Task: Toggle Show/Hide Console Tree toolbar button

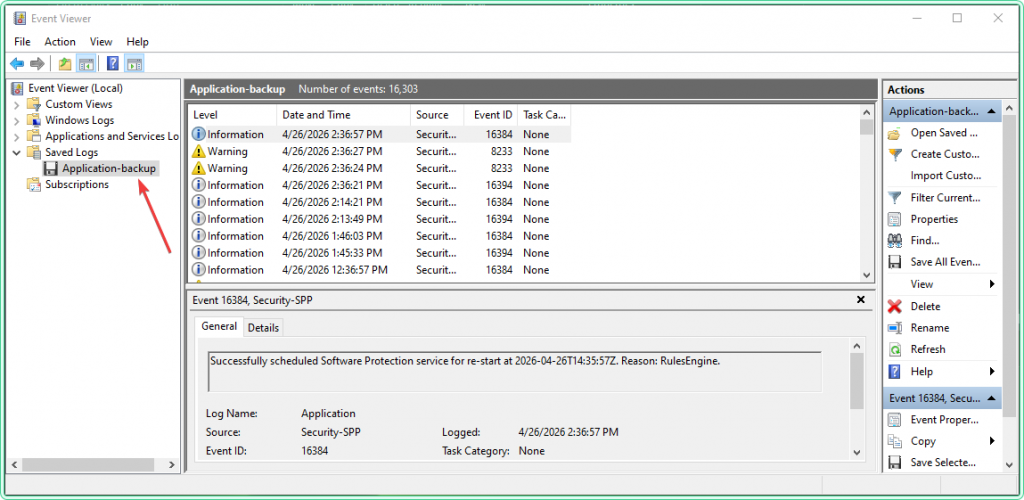Action: (x=87, y=64)
